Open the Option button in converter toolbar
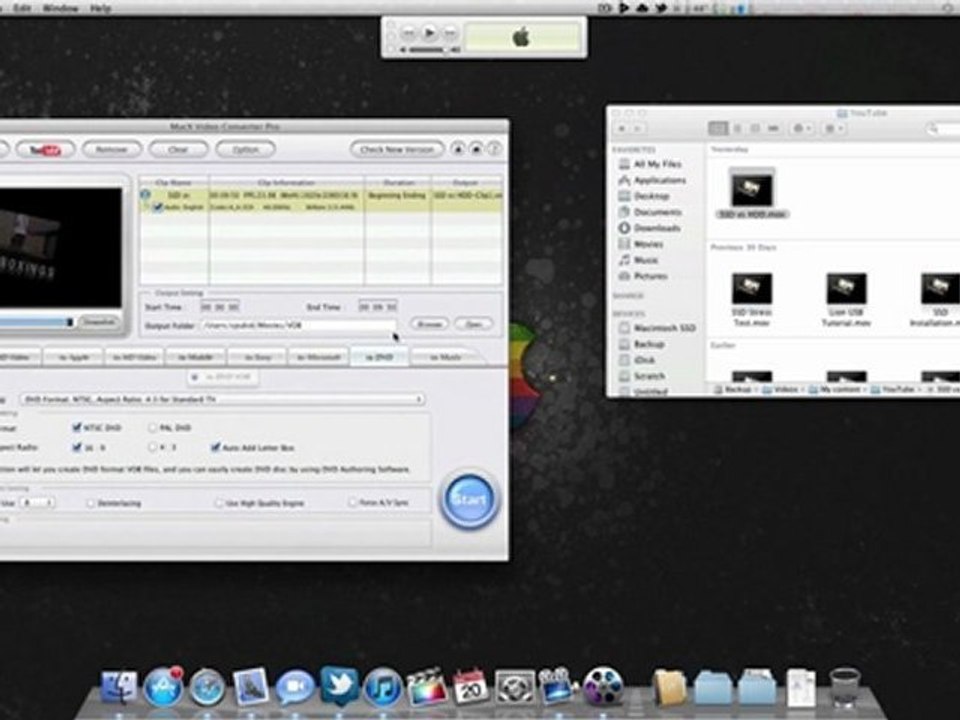 245,149
